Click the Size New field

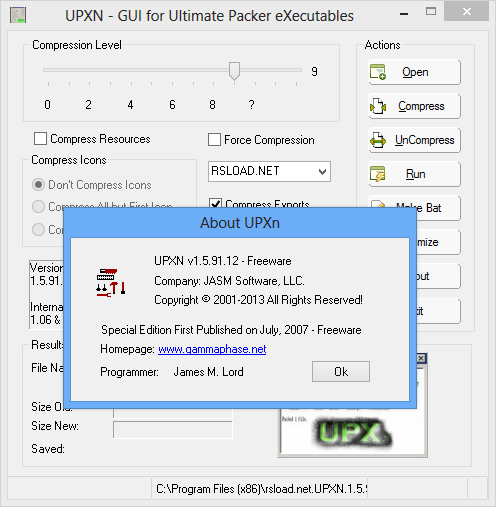173,430
